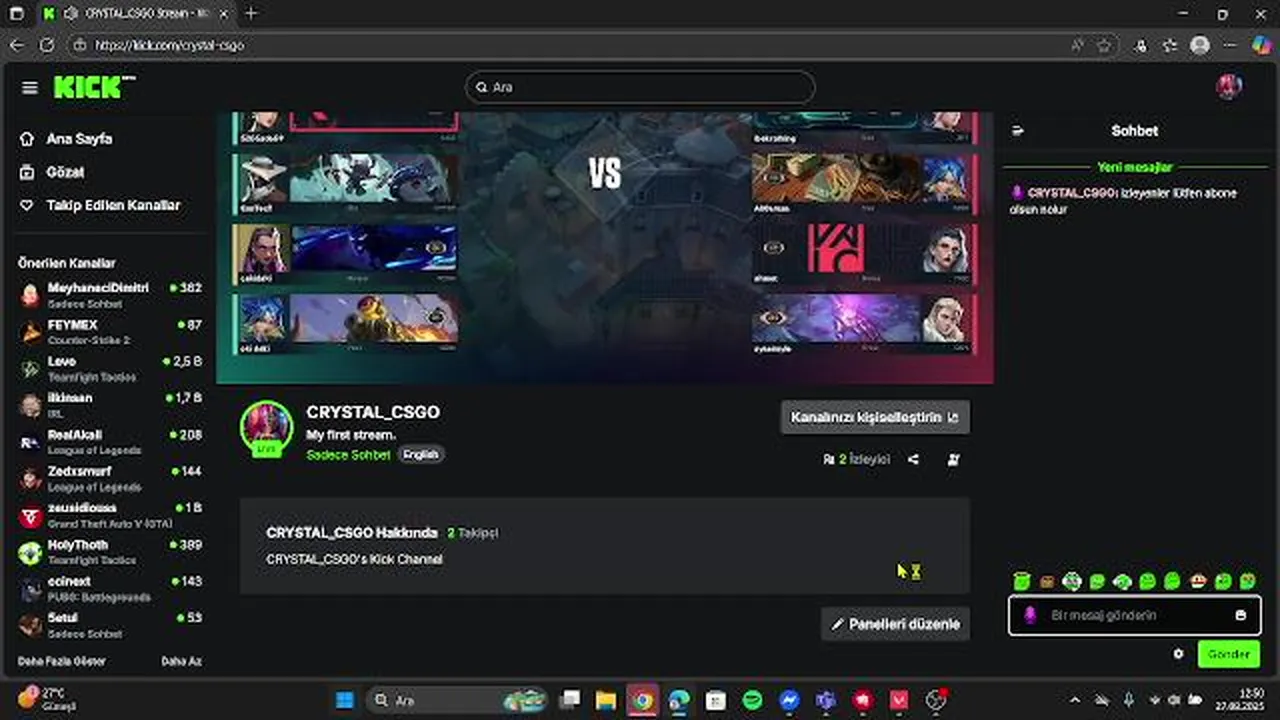Insert the white-and-red face emote

[x=1198, y=581]
